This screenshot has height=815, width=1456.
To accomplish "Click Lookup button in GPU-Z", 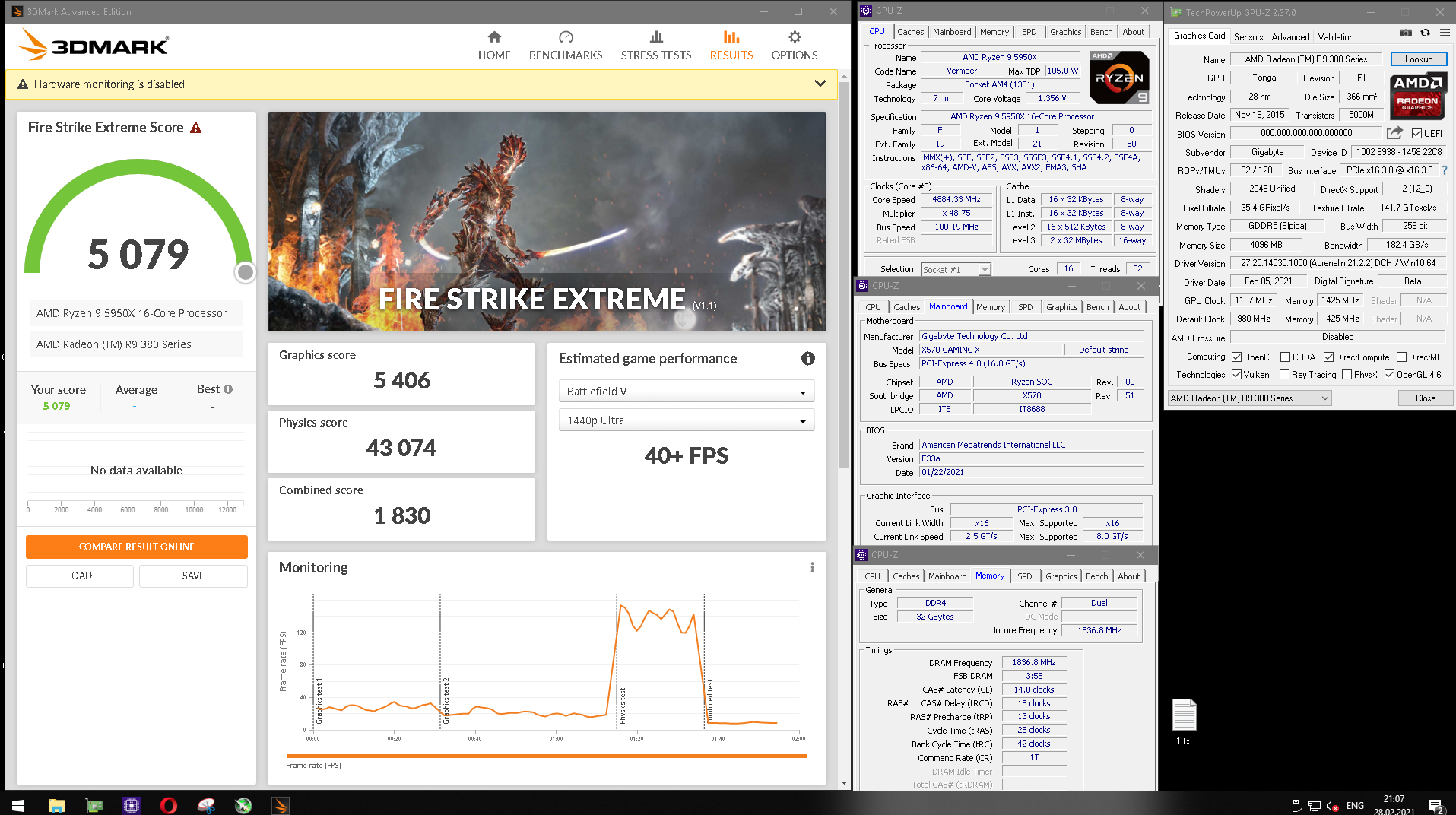I will [x=1418, y=59].
